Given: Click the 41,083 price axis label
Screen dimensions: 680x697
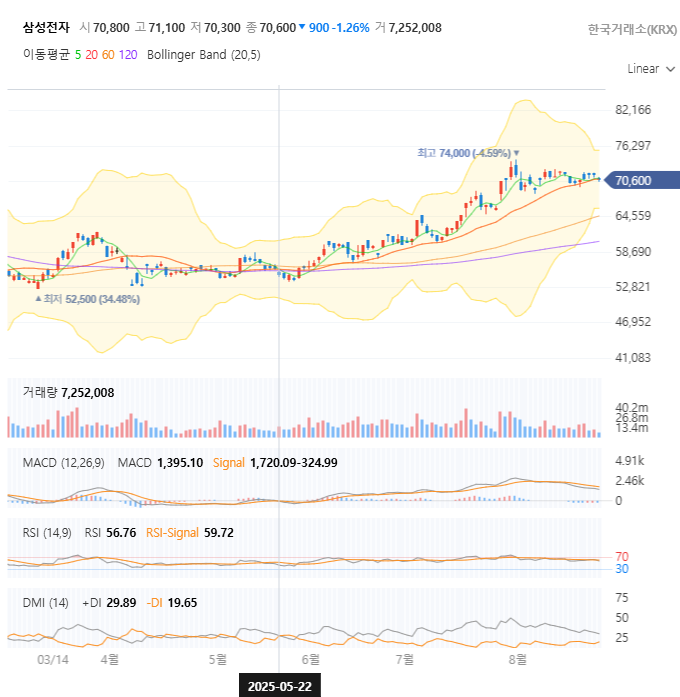Looking at the screenshot, I should tap(633, 357).
